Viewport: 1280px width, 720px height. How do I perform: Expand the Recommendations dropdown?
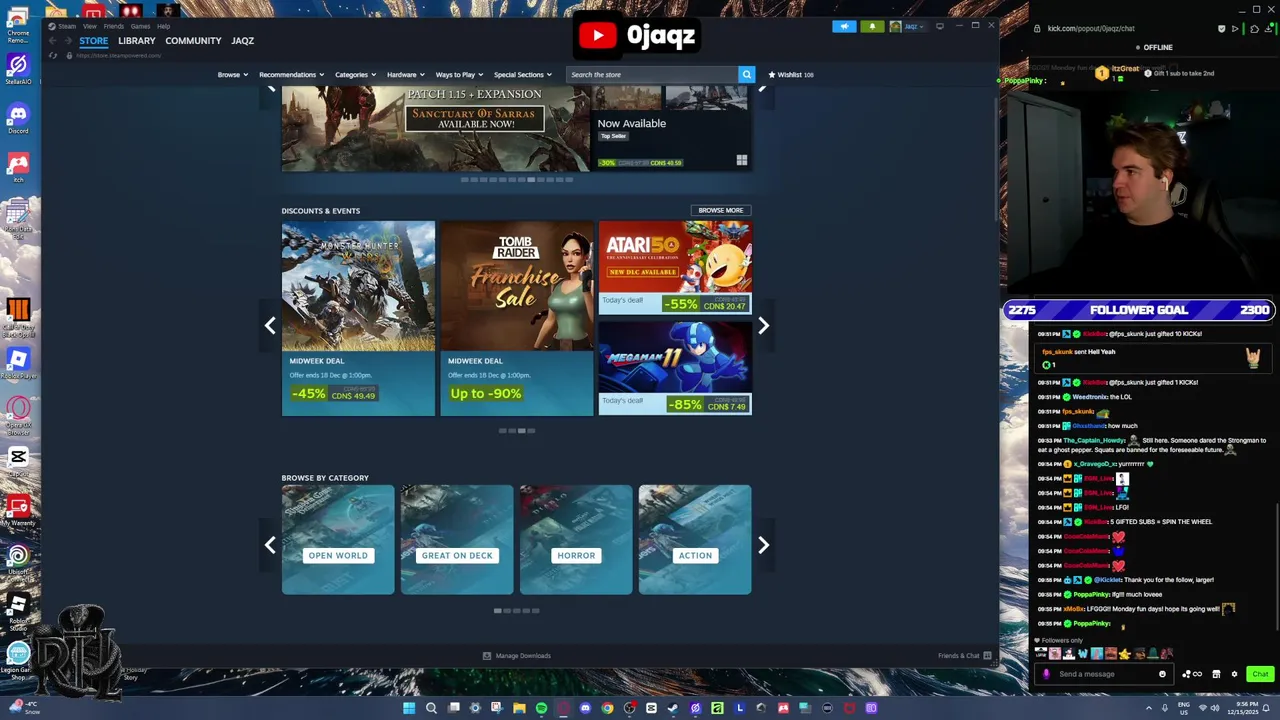coord(290,74)
